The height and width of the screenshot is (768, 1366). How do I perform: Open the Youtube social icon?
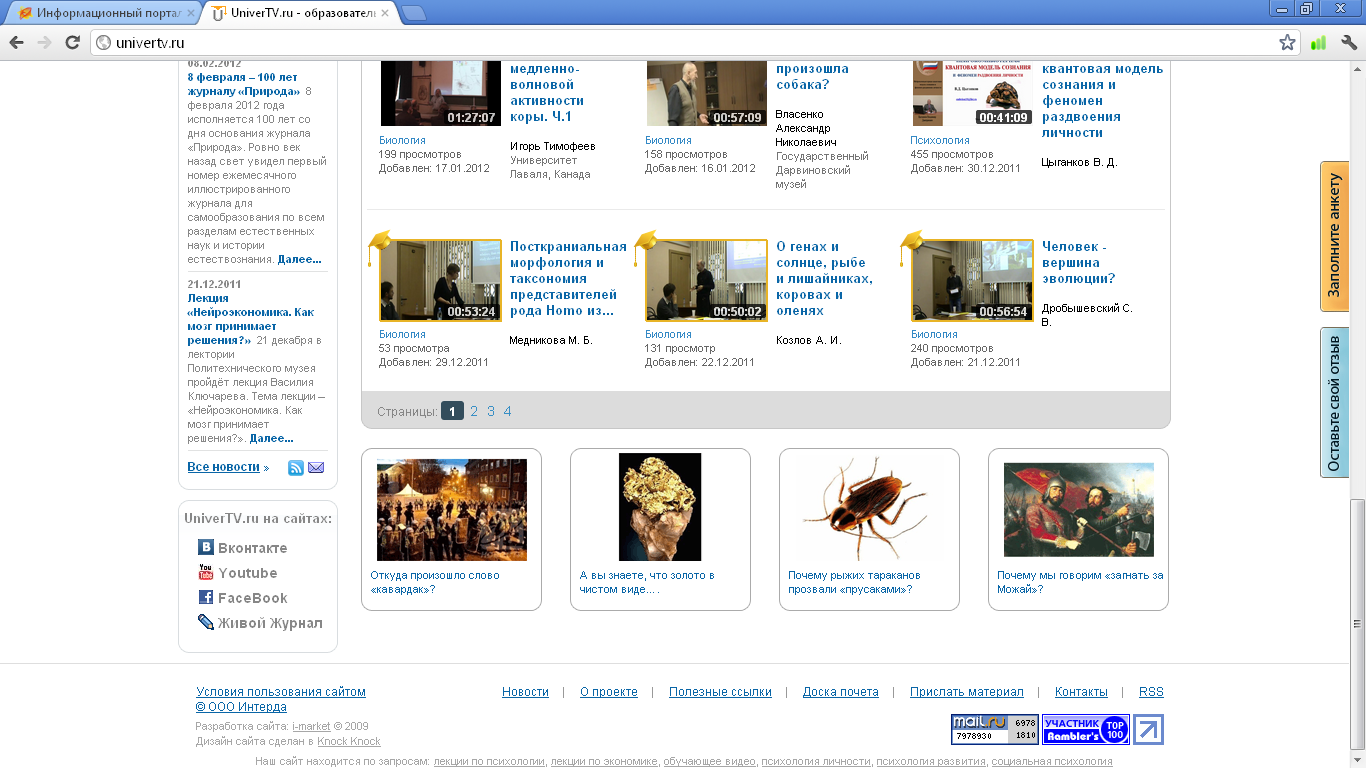(206, 573)
